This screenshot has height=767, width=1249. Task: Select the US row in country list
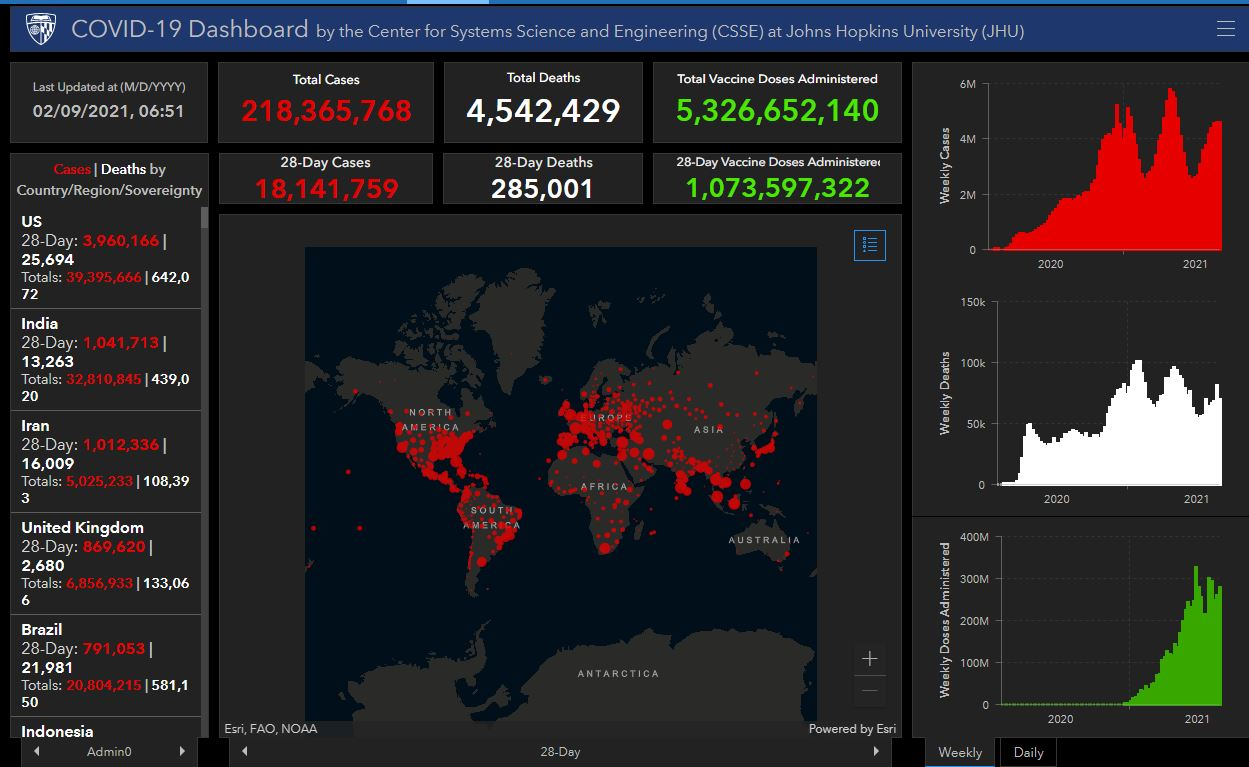[106, 258]
